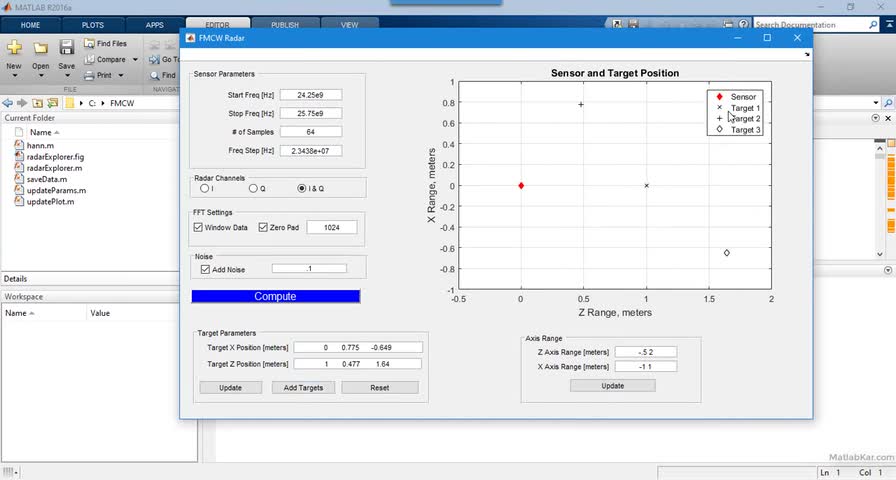
Task: Click the browse-for-folder icon
Action: [x=53, y=103]
